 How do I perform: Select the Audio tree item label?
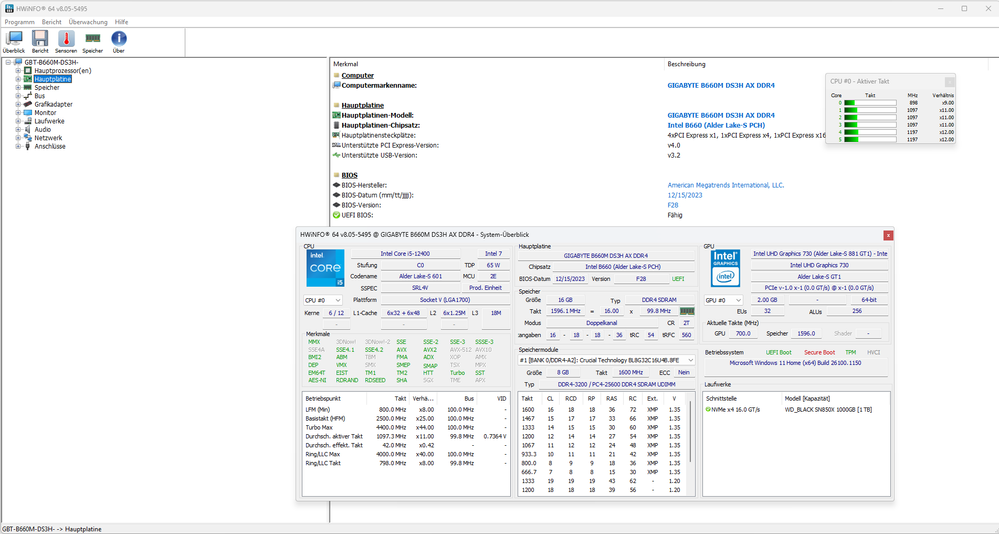pyautogui.click(x=43, y=129)
